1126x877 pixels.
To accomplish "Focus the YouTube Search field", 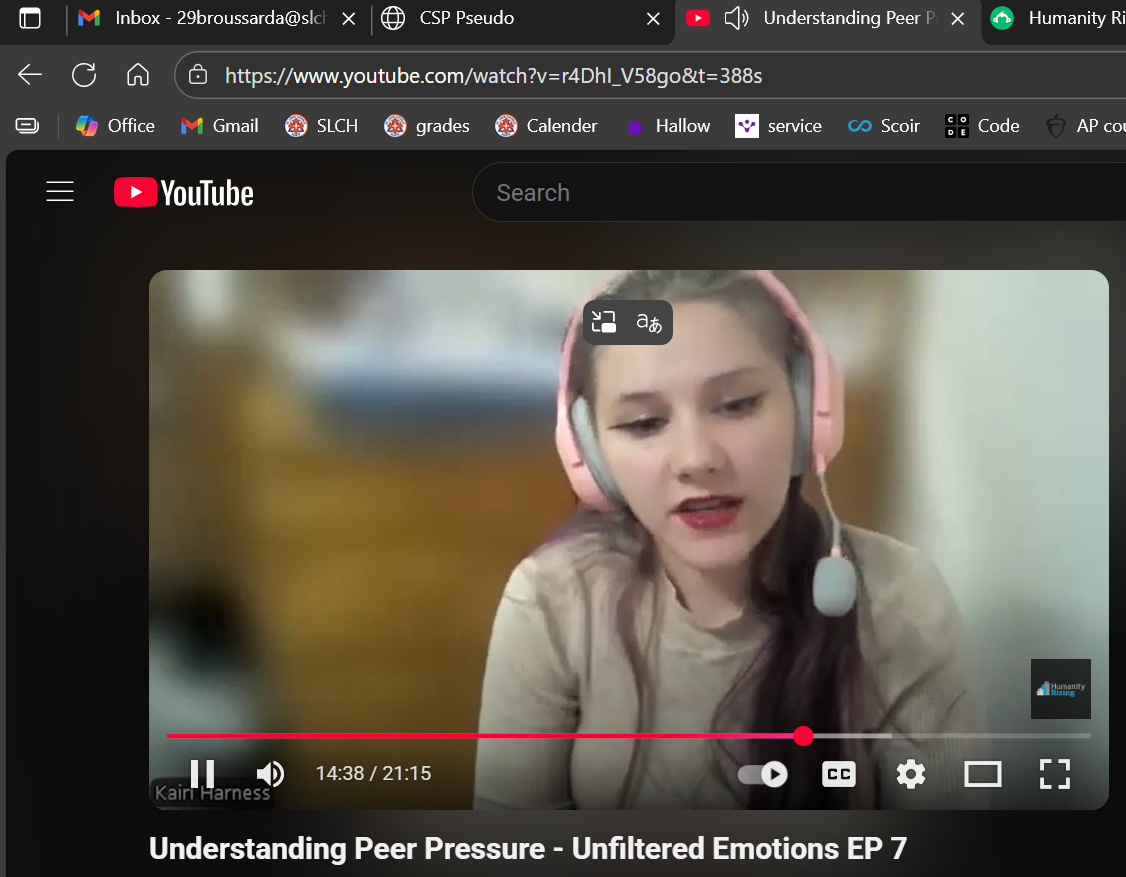I will (x=799, y=192).
